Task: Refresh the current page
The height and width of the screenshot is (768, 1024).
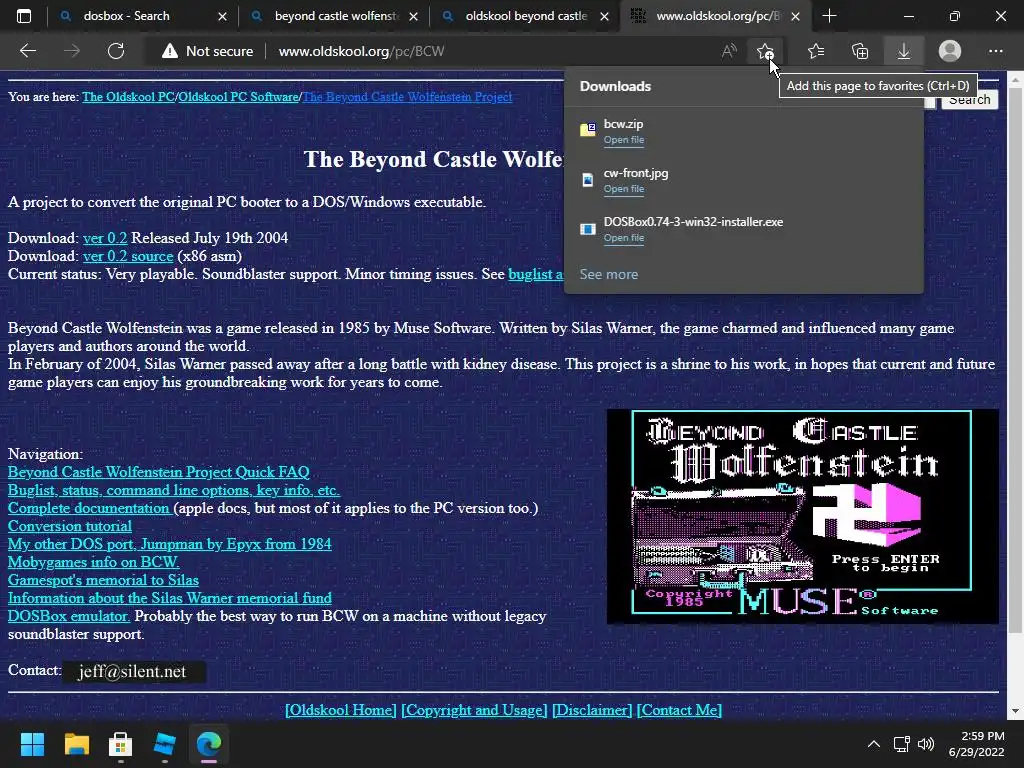Action: (x=116, y=51)
